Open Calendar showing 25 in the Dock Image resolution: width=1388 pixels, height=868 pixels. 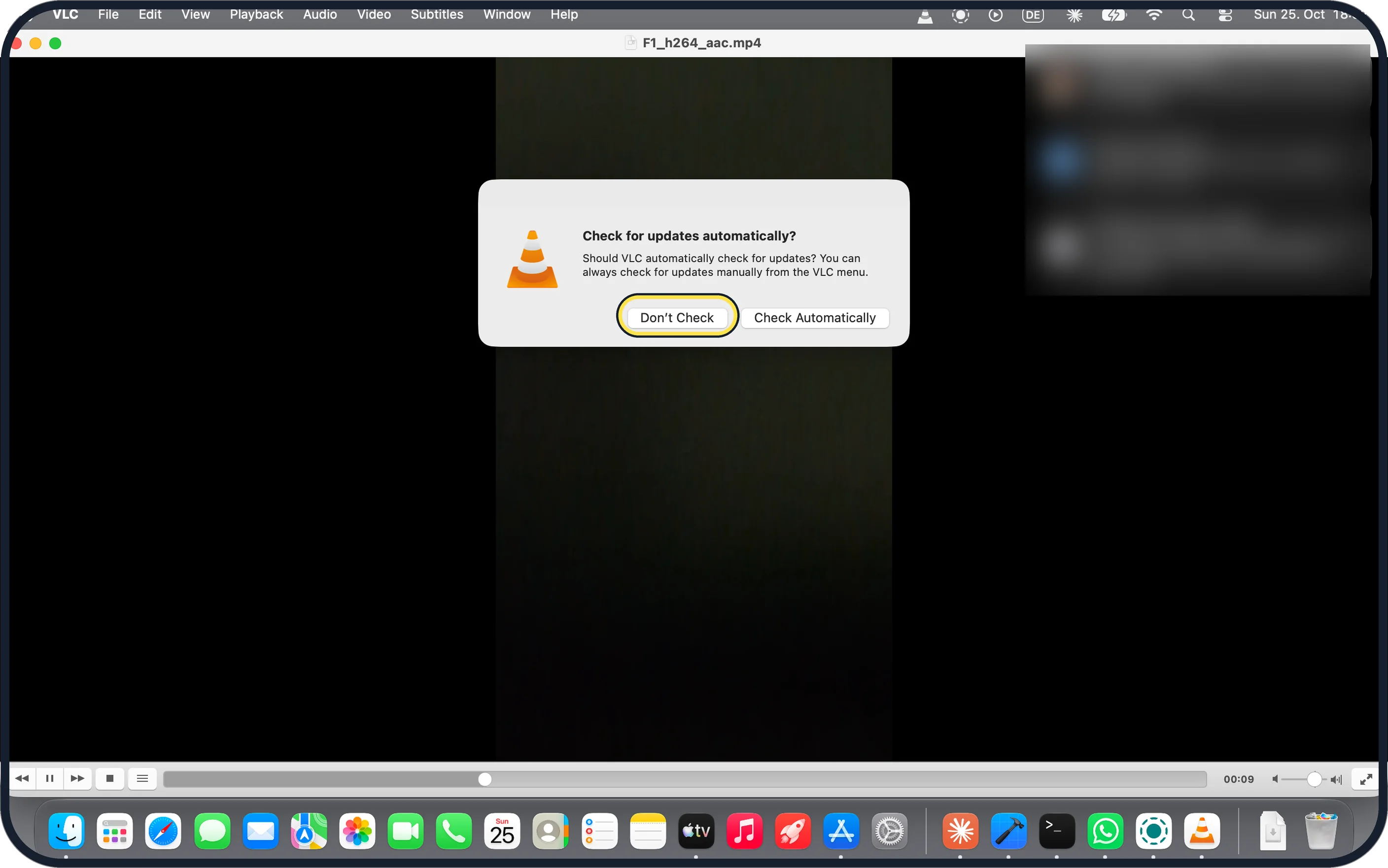coord(502,831)
